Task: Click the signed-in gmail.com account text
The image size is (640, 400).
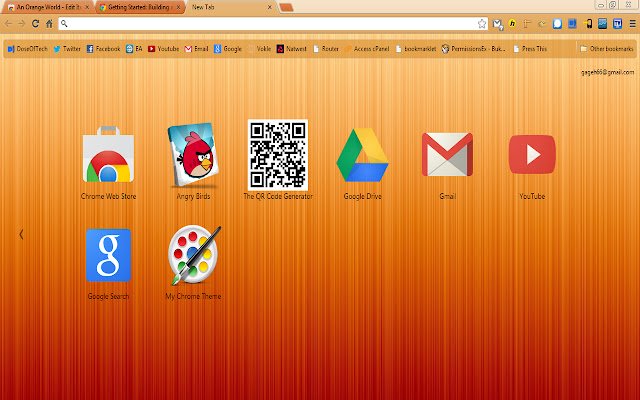Action: [607, 72]
